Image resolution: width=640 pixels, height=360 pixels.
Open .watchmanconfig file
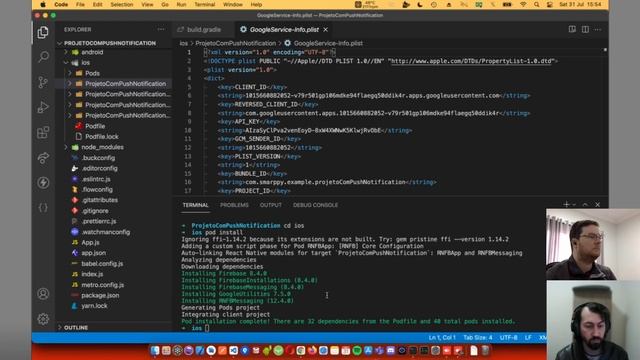pos(105,232)
